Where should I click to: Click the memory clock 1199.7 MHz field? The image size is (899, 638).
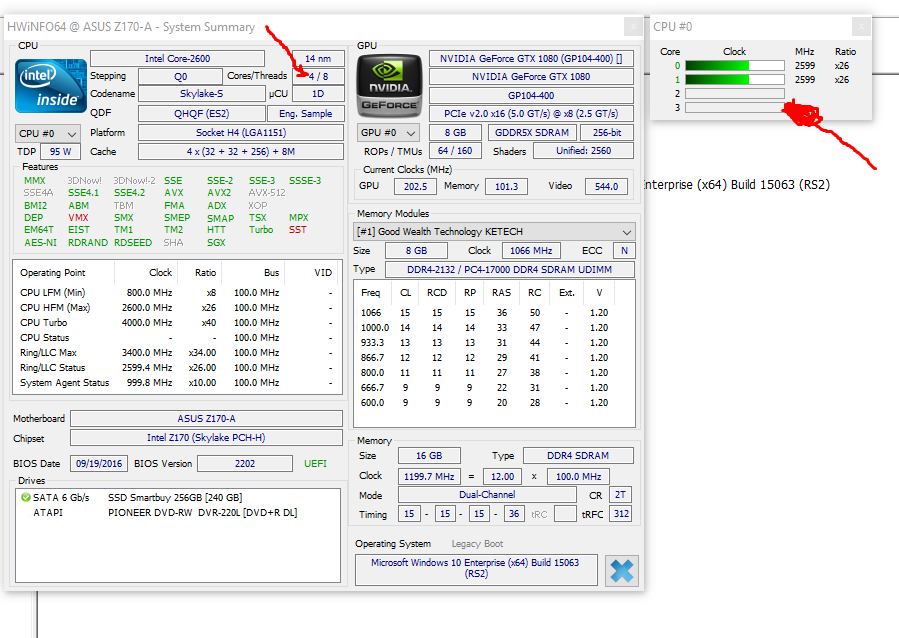pos(429,476)
